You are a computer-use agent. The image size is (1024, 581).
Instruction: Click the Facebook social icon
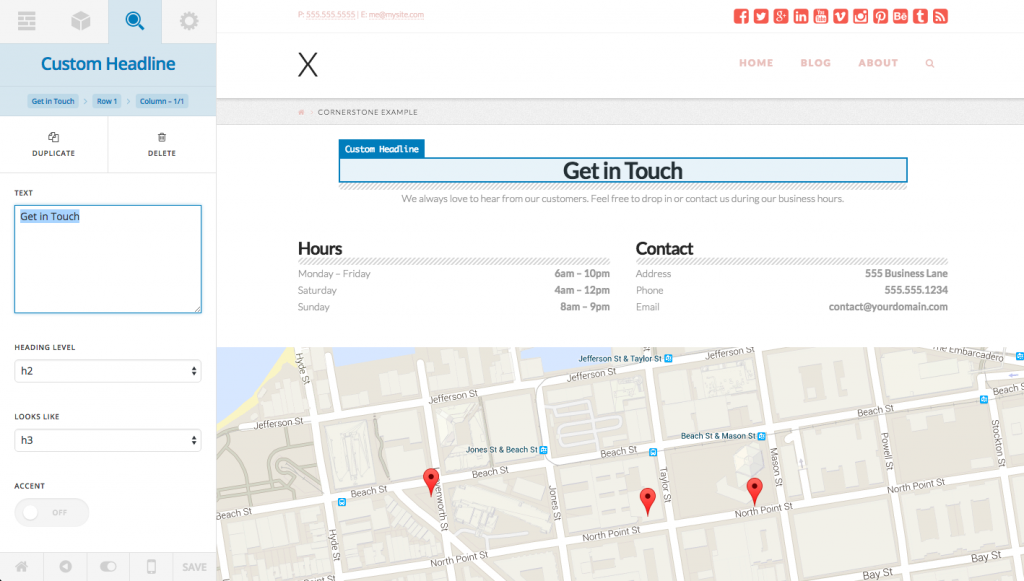(x=741, y=16)
